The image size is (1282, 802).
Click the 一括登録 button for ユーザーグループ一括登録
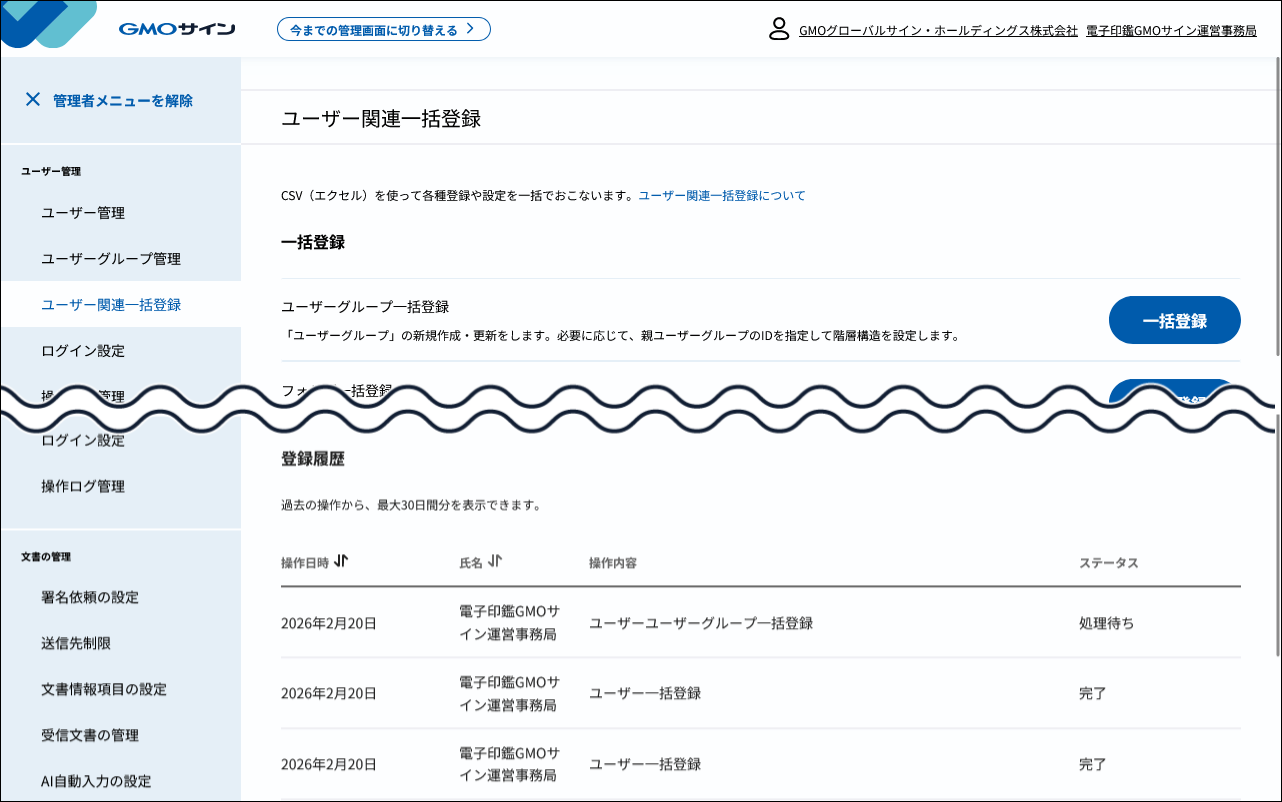coord(1174,320)
